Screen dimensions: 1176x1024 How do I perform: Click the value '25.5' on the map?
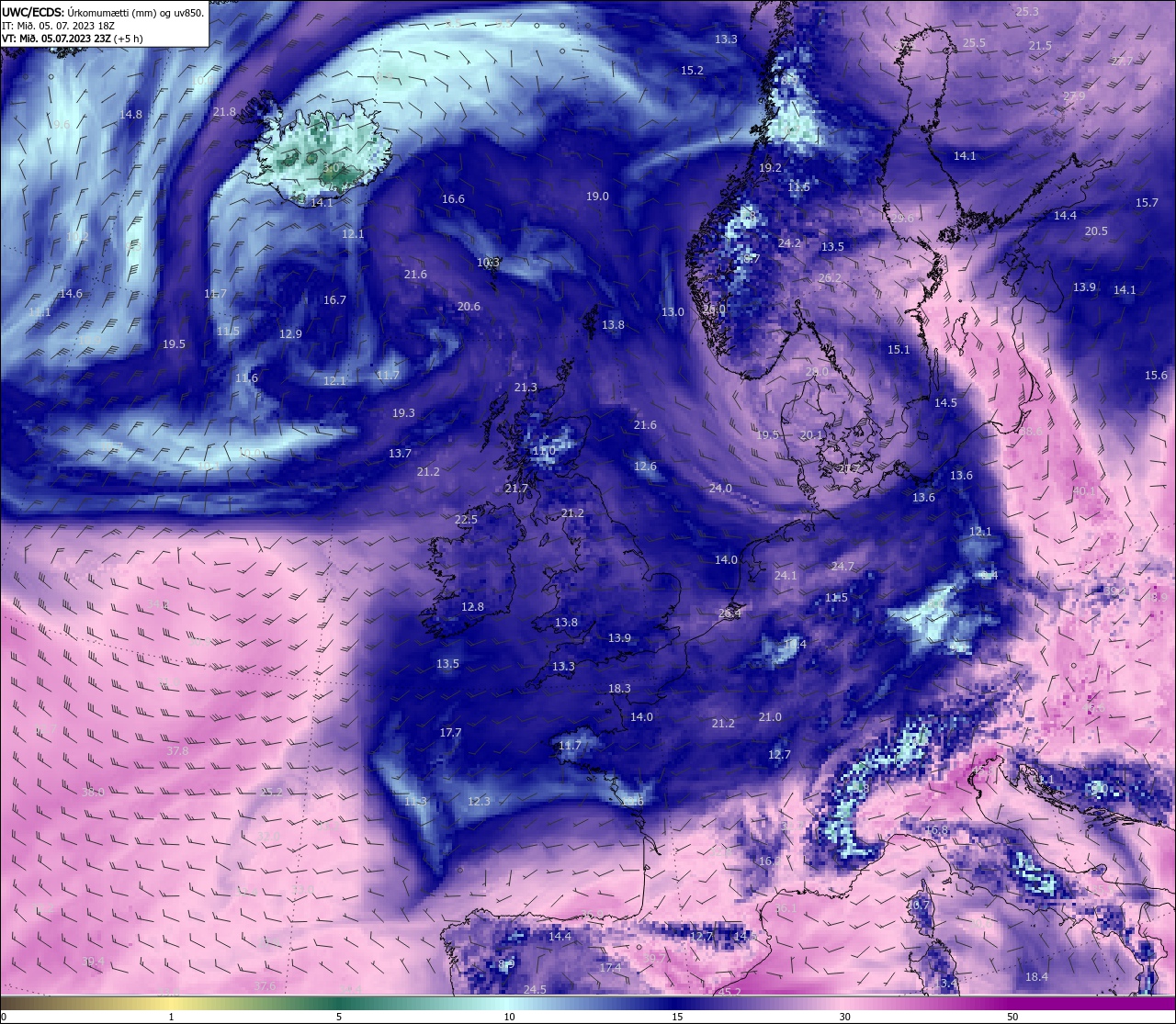(974, 43)
